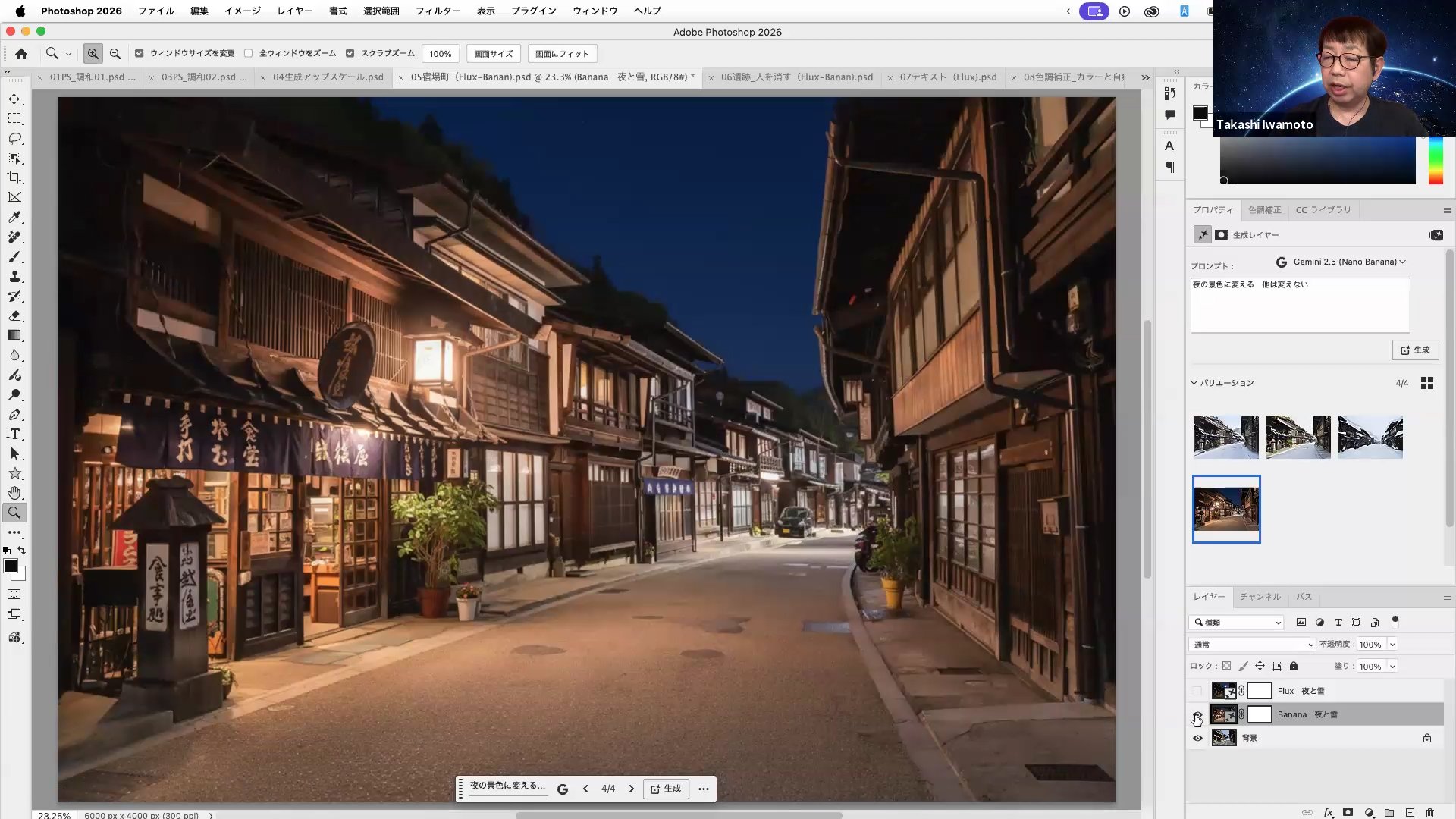Screen dimensions: 1456x819
Task: Select the Eyedropper tool
Action: pyautogui.click(x=14, y=217)
